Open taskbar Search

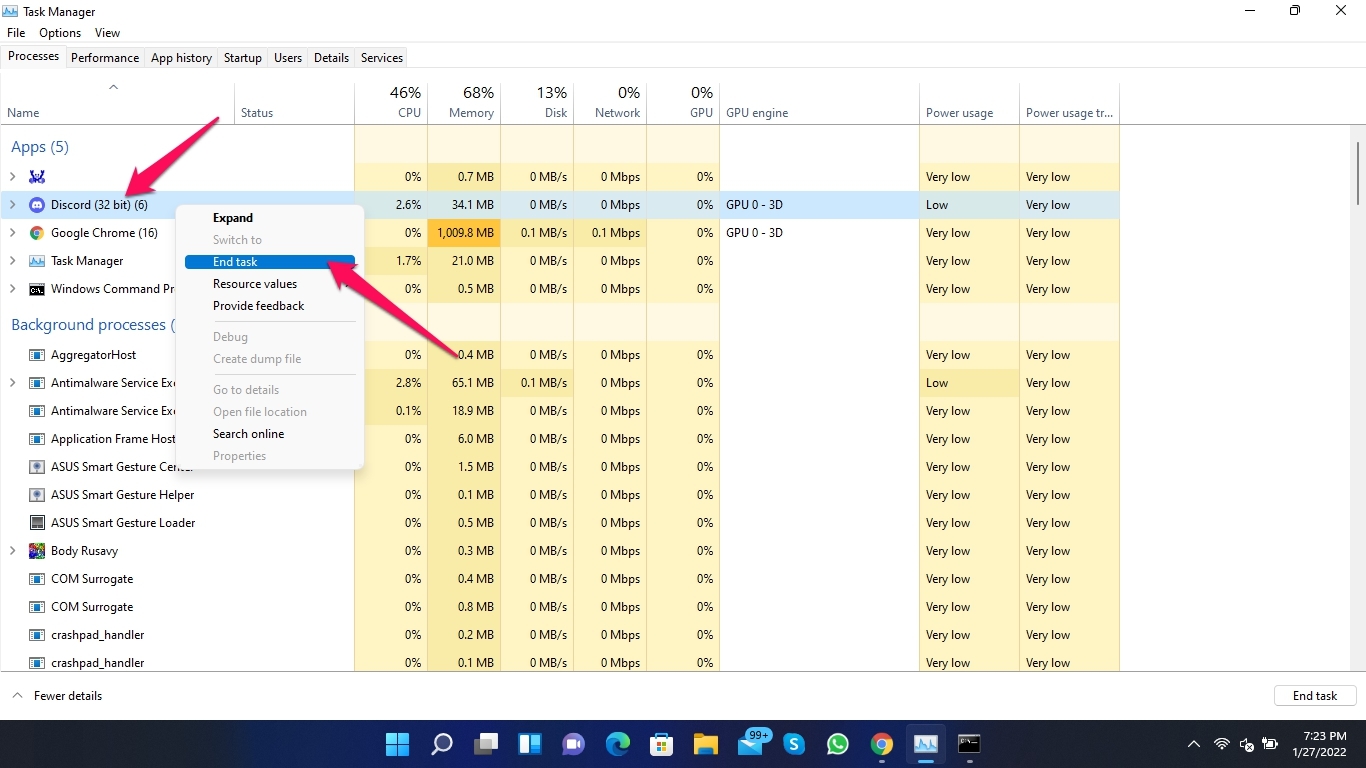coord(441,744)
